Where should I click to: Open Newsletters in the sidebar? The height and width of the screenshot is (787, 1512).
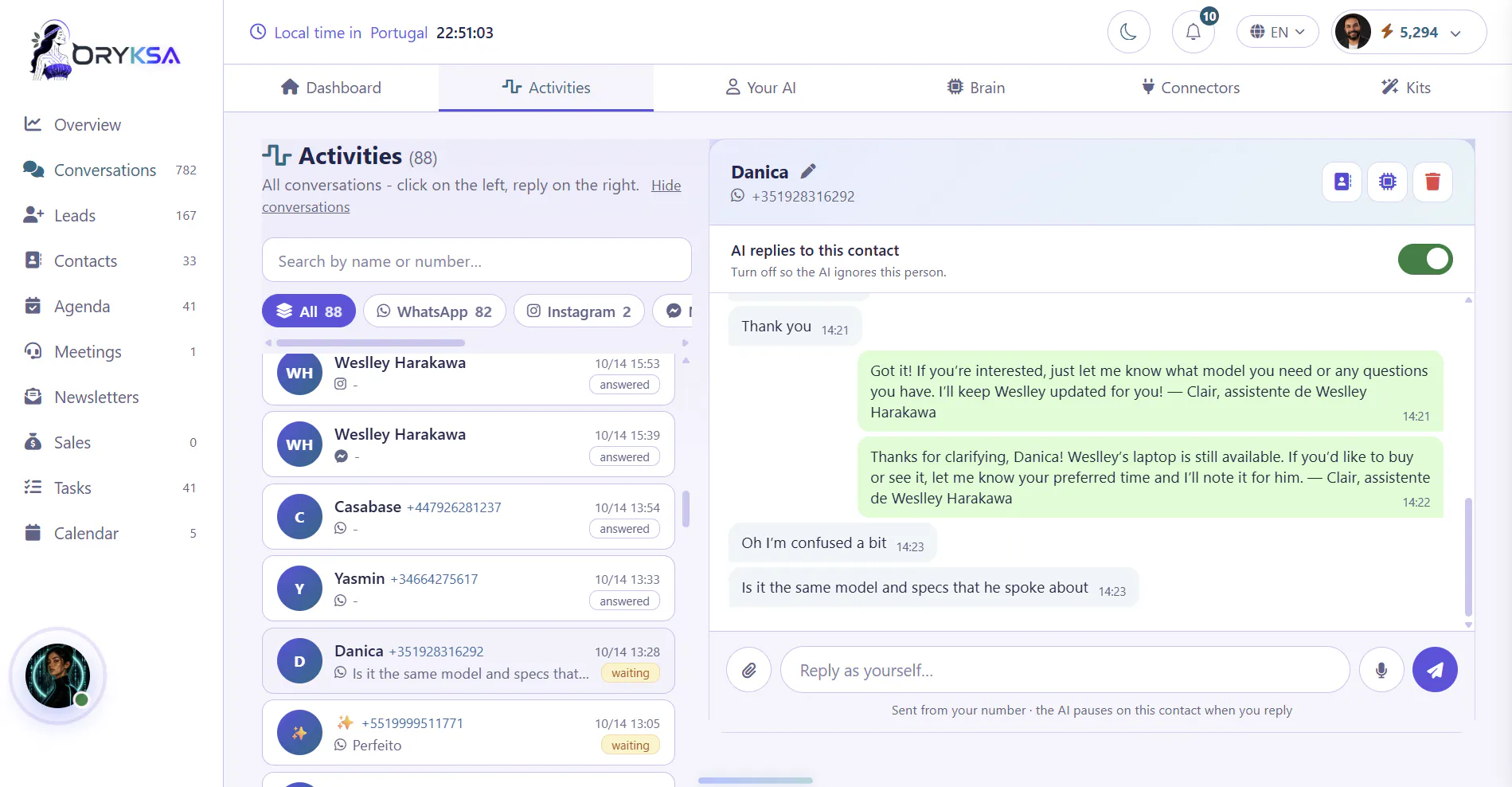point(111,397)
